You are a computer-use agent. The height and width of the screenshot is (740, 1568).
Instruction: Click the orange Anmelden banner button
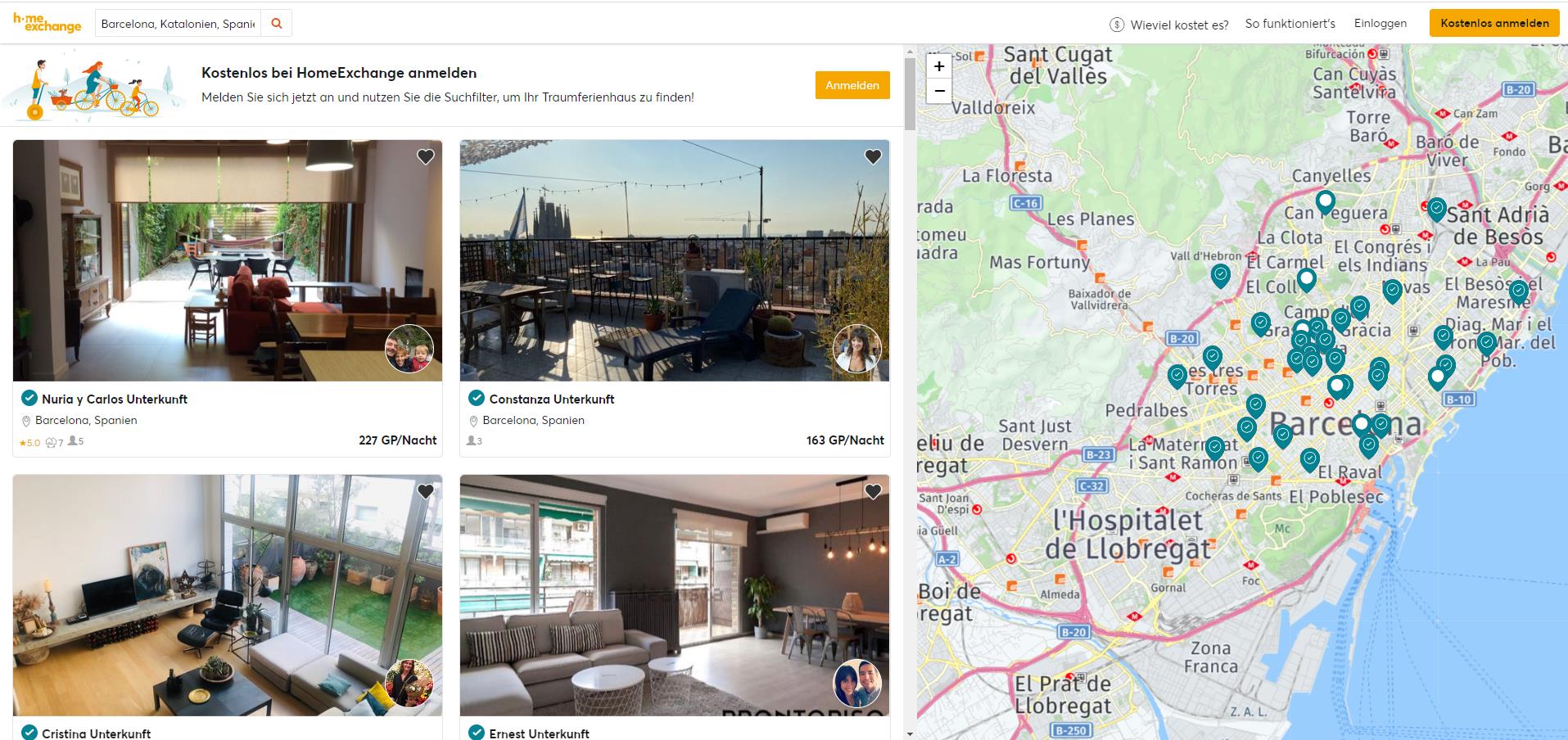(x=852, y=85)
